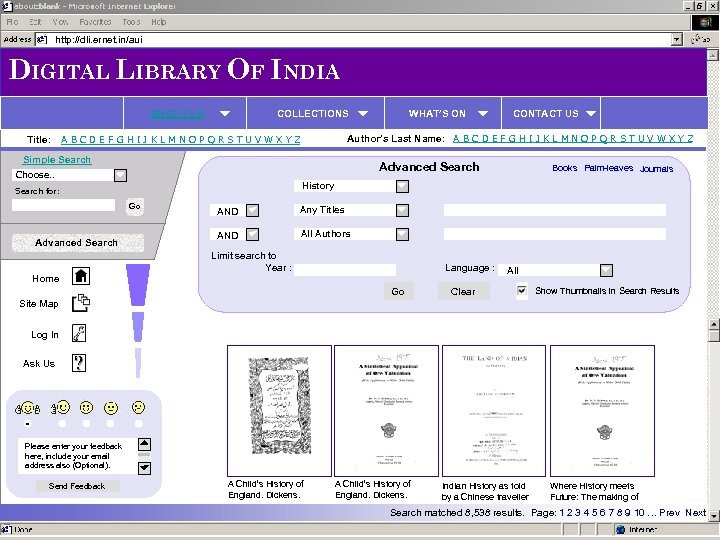This screenshot has height=540, width=720.
Task: Click the page icon in the address bar
Action: point(42,39)
